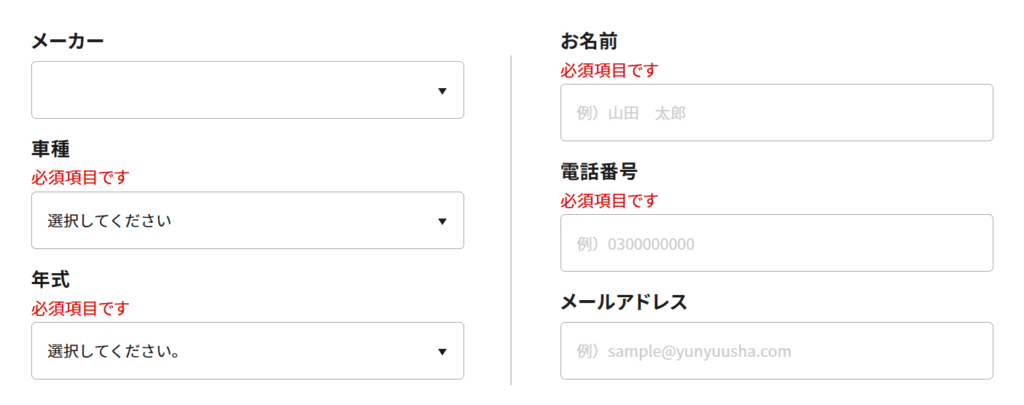Expand the 車種 選択してください dropdown
1024x405 pixels.
[247, 220]
